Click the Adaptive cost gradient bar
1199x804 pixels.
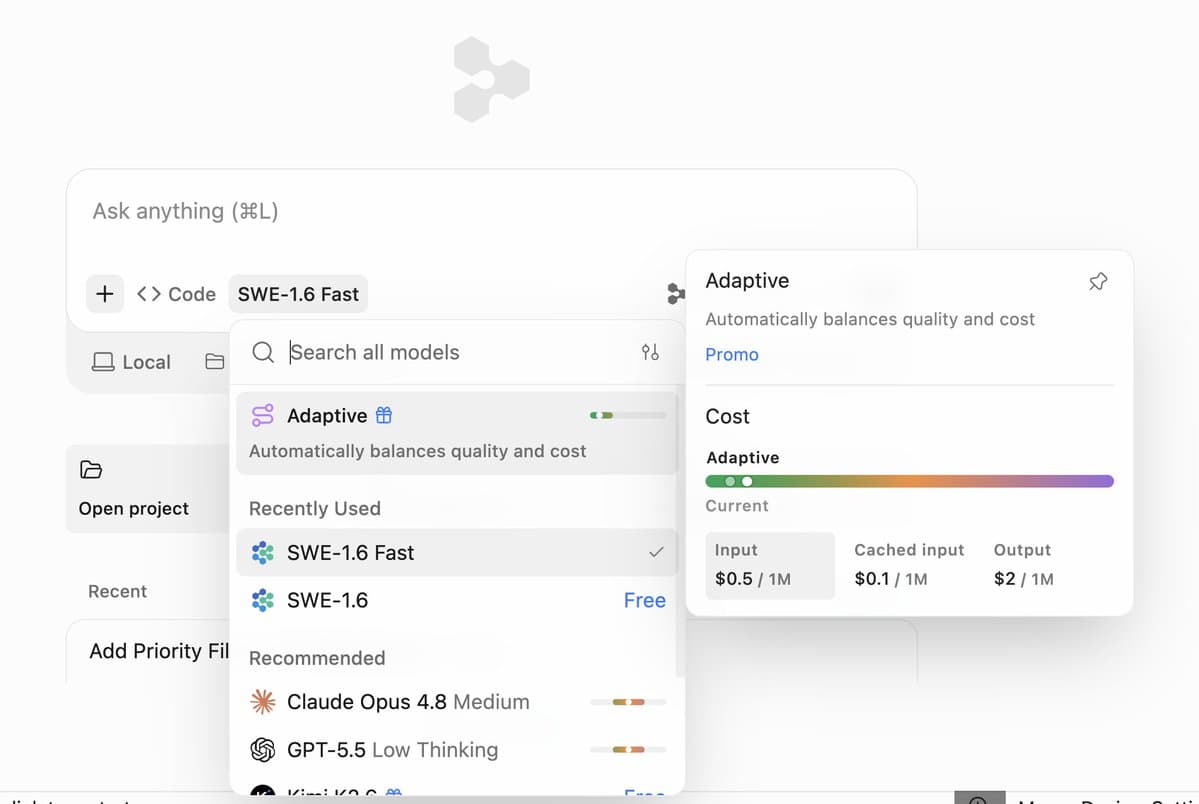pos(909,481)
